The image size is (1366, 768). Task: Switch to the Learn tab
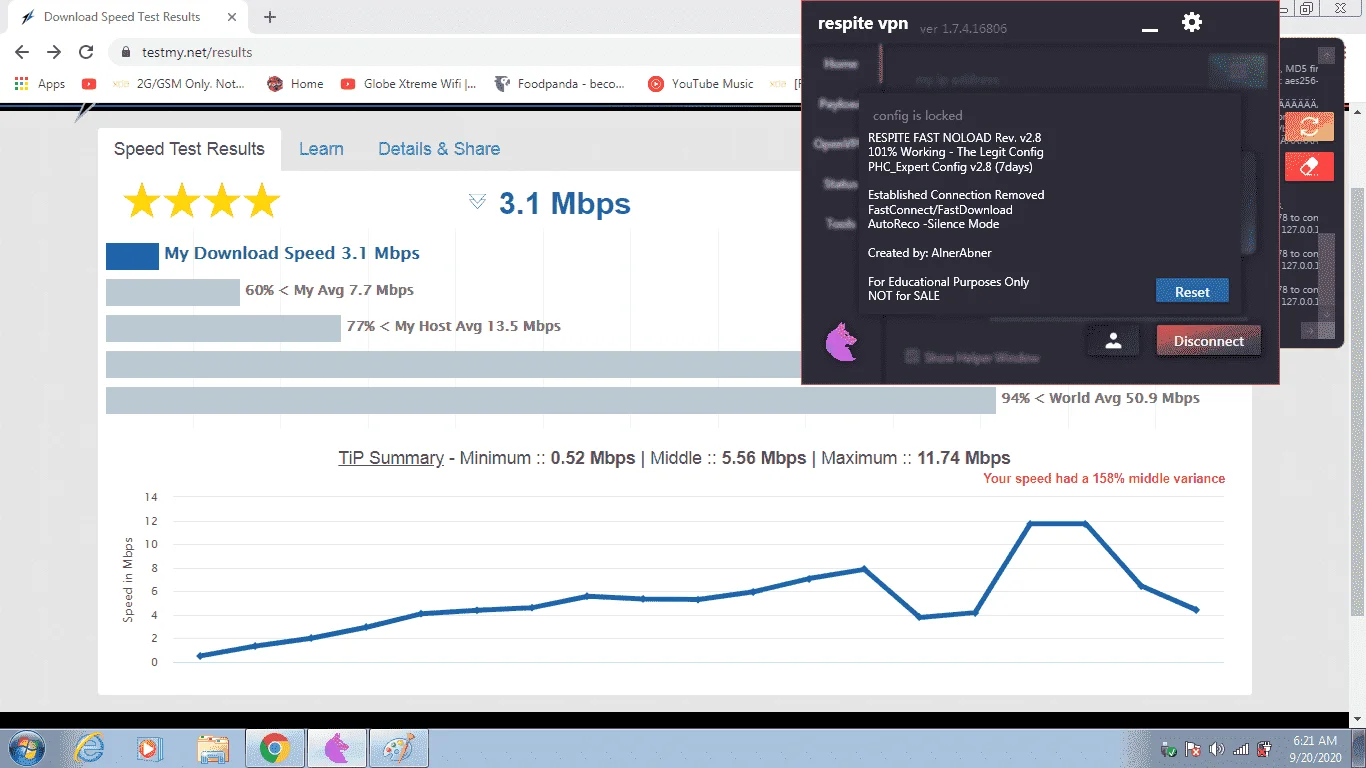click(x=321, y=149)
